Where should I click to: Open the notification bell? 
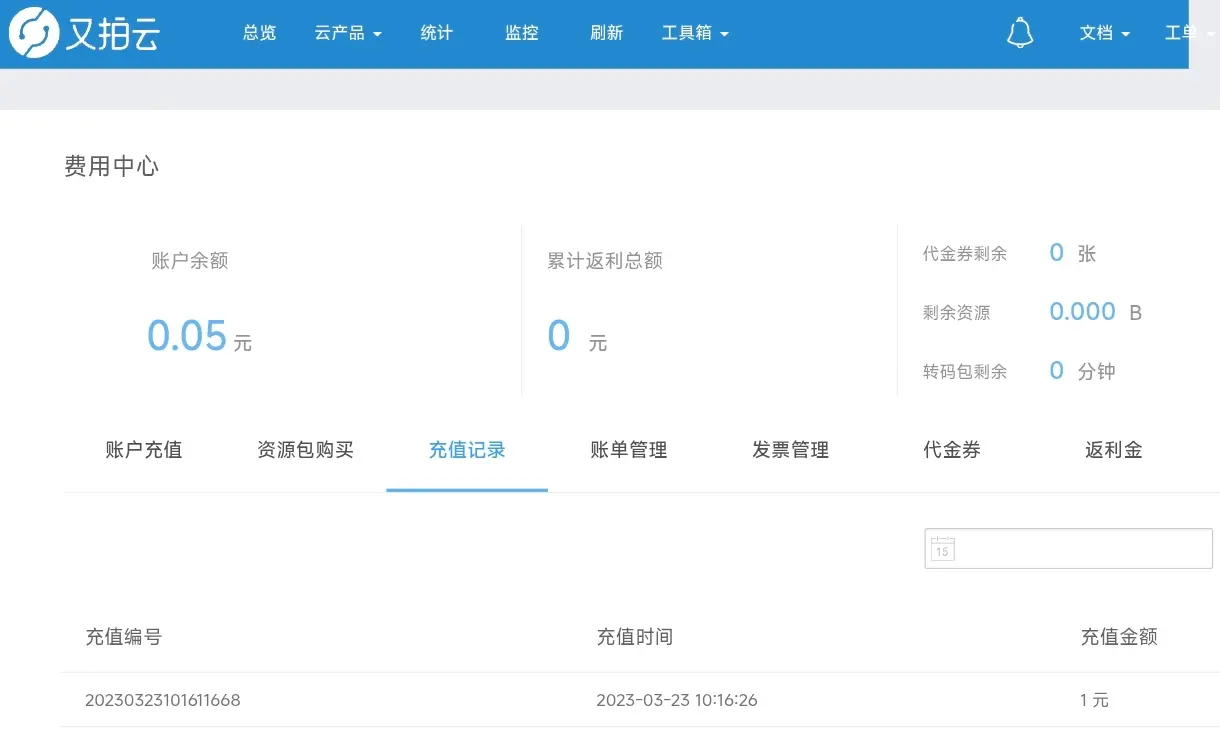1019,33
